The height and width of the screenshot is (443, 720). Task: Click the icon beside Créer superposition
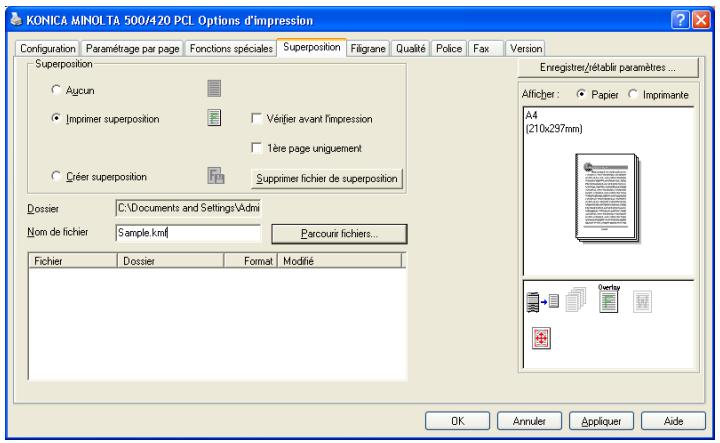click(216, 176)
